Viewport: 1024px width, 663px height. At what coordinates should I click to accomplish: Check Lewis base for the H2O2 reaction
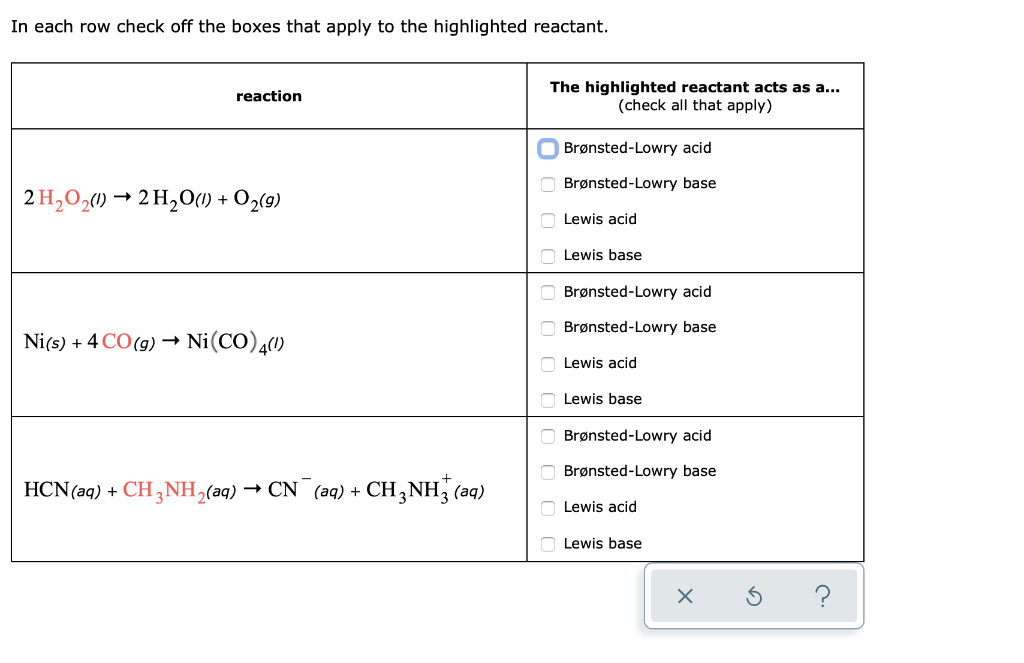[x=548, y=256]
